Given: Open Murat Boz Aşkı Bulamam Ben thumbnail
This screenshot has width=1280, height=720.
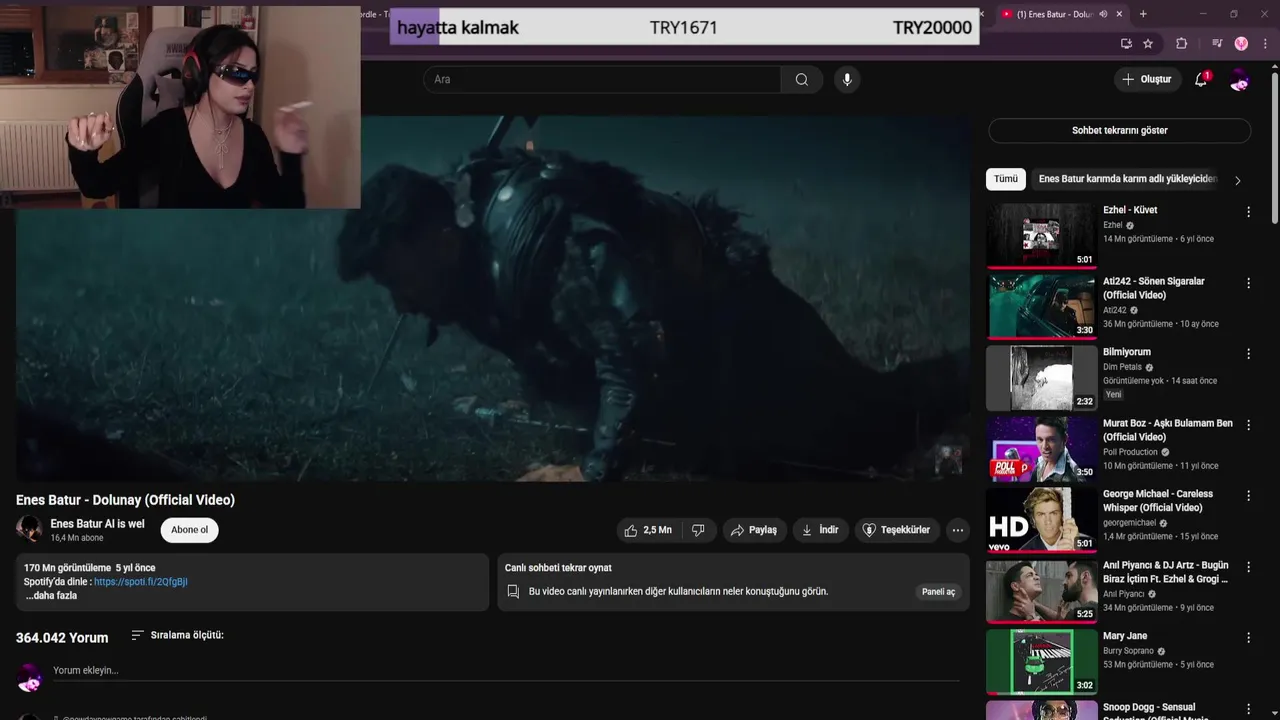Looking at the screenshot, I should [1041, 449].
